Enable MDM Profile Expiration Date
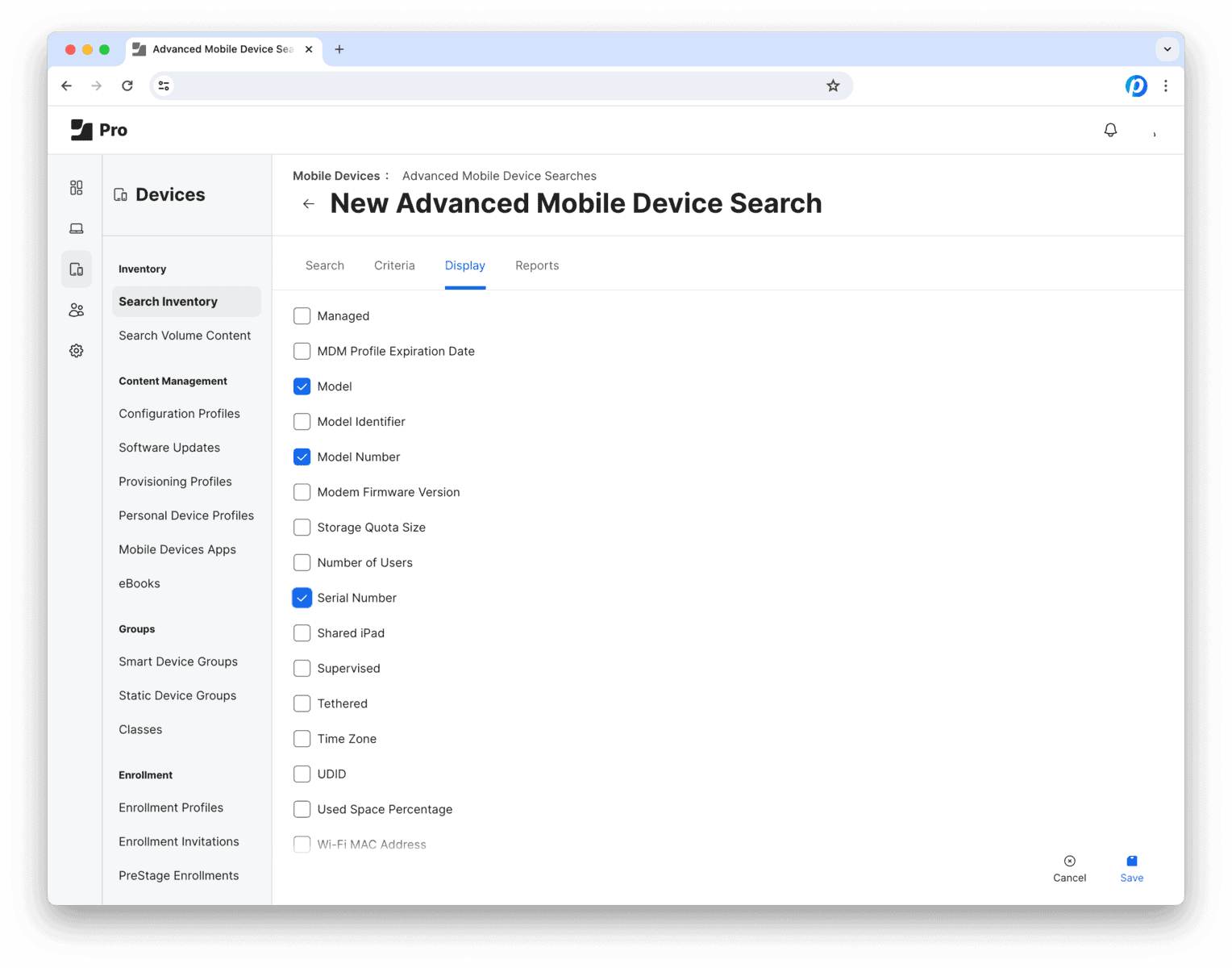Image resolution: width=1232 pixels, height=968 pixels. tap(302, 351)
